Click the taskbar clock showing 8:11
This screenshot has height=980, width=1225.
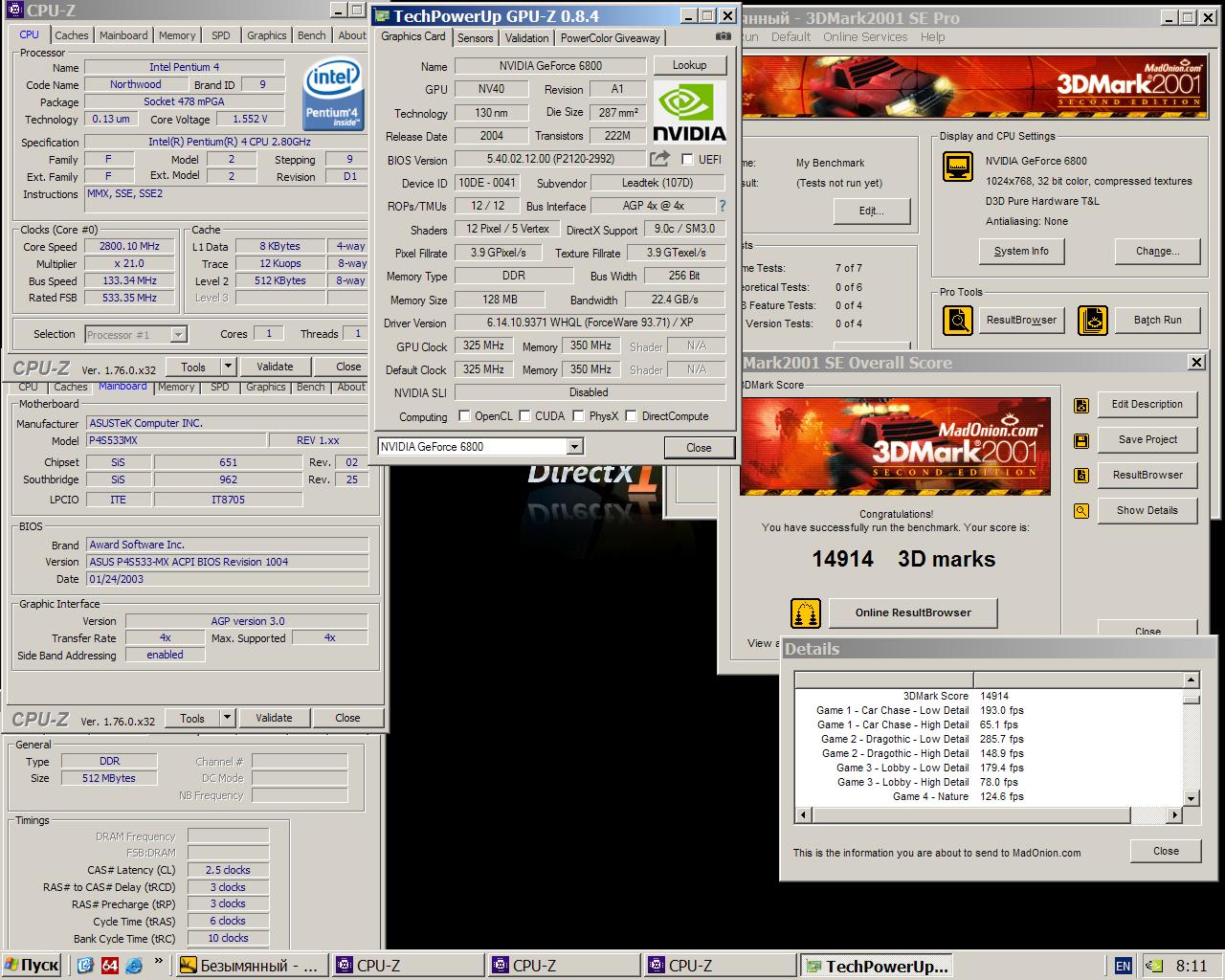1192,966
